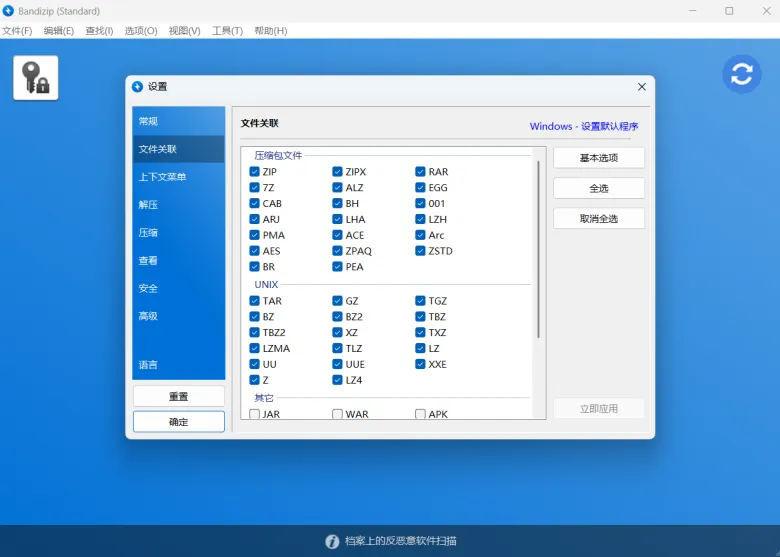Open the 查找(I) menu

pyautogui.click(x=99, y=31)
